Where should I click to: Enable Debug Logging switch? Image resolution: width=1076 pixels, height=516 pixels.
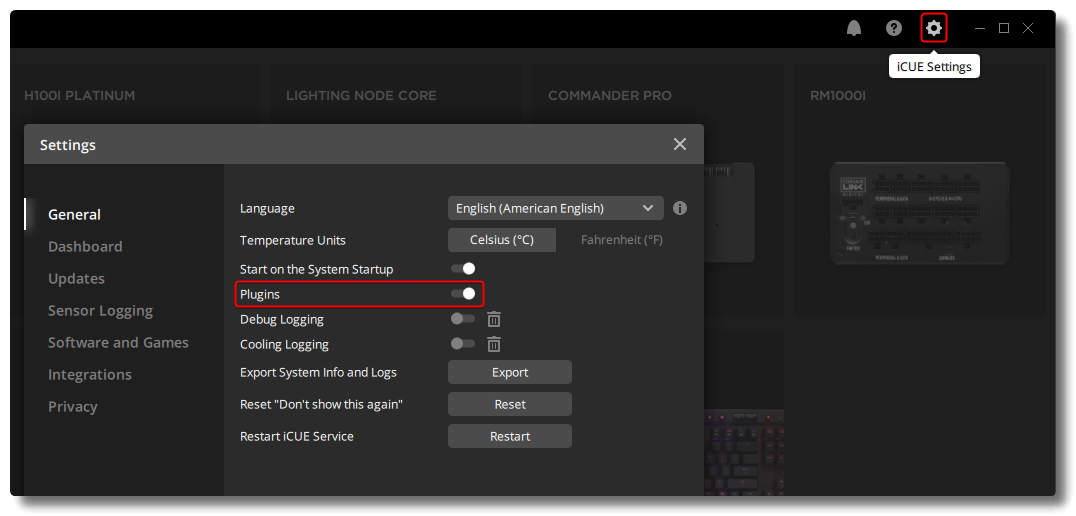(x=463, y=319)
